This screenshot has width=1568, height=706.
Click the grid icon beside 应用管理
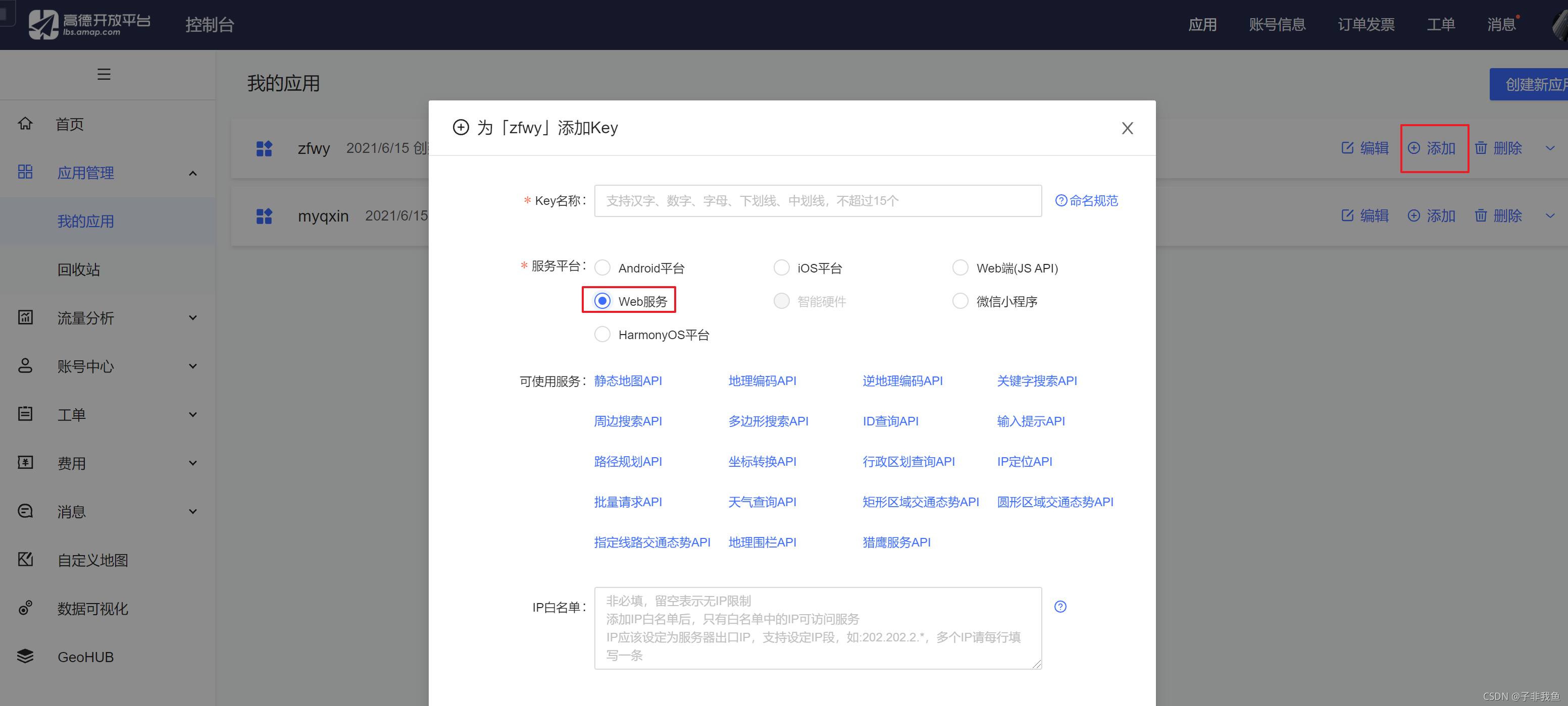[x=25, y=172]
